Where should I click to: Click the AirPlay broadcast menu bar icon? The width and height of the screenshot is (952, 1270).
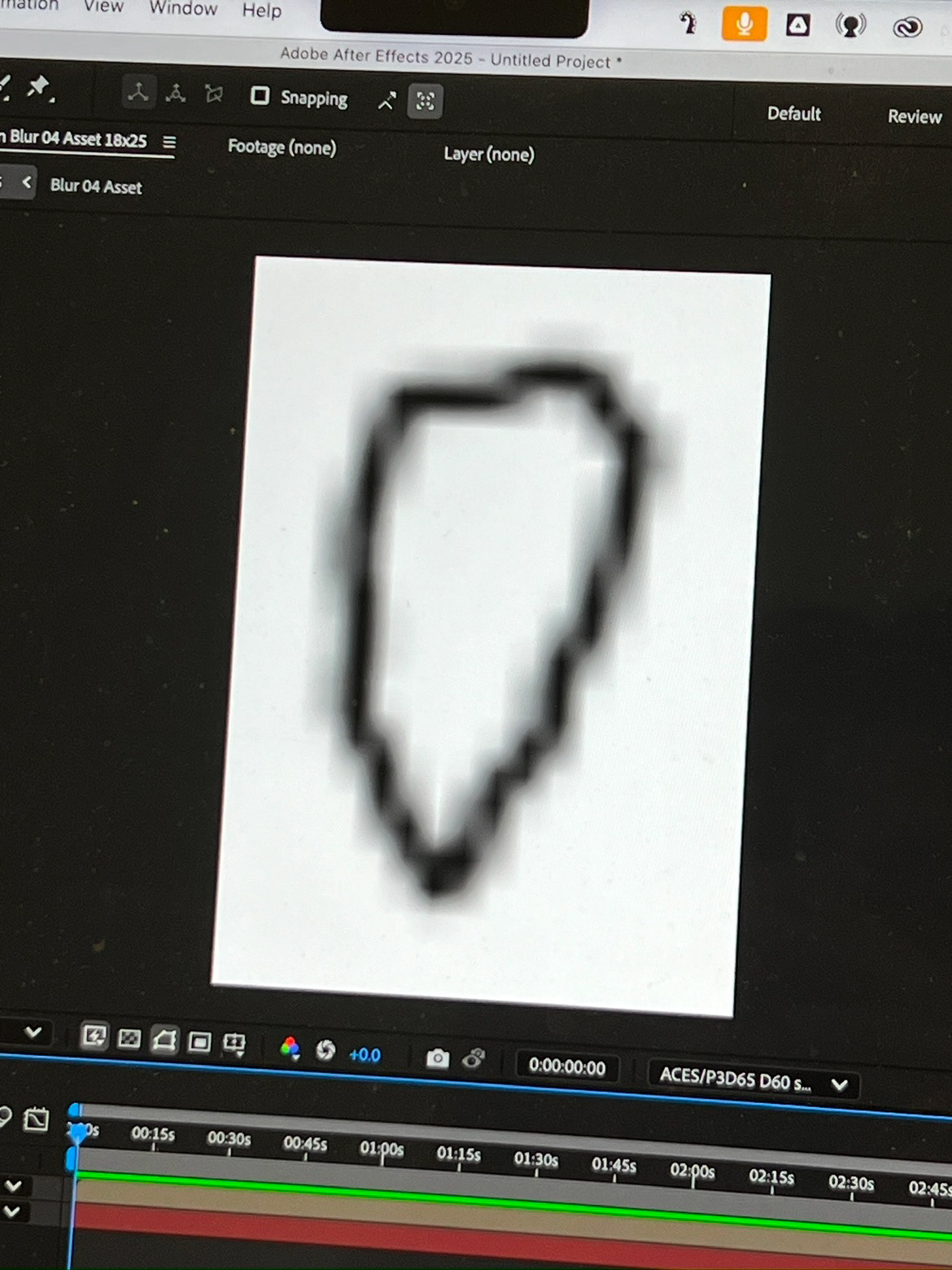[850, 26]
